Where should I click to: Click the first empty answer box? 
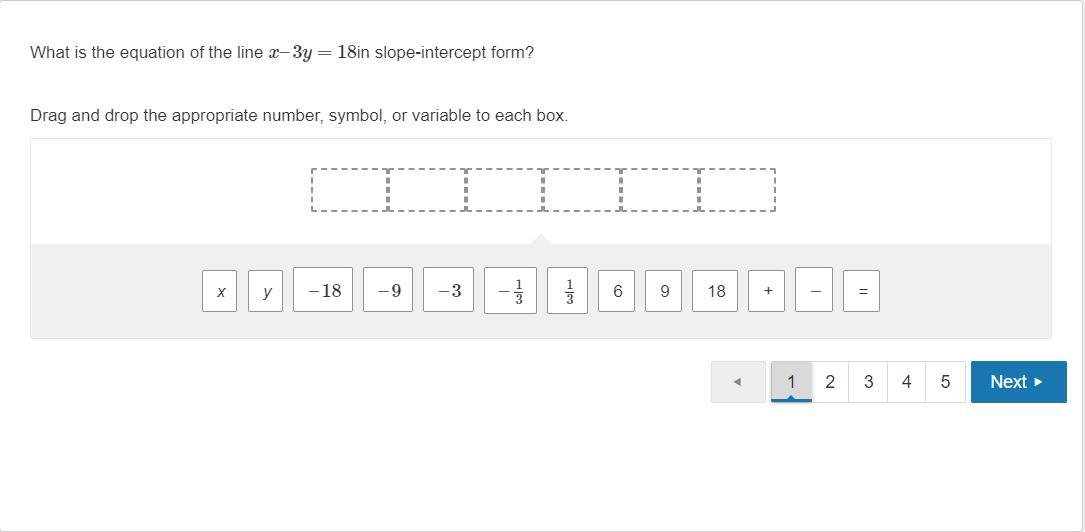pos(350,190)
